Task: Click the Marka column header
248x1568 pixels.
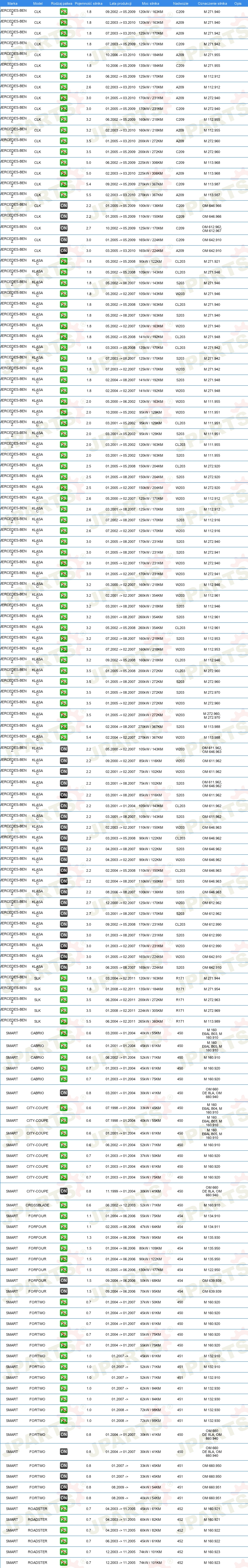Action: [12, 3]
